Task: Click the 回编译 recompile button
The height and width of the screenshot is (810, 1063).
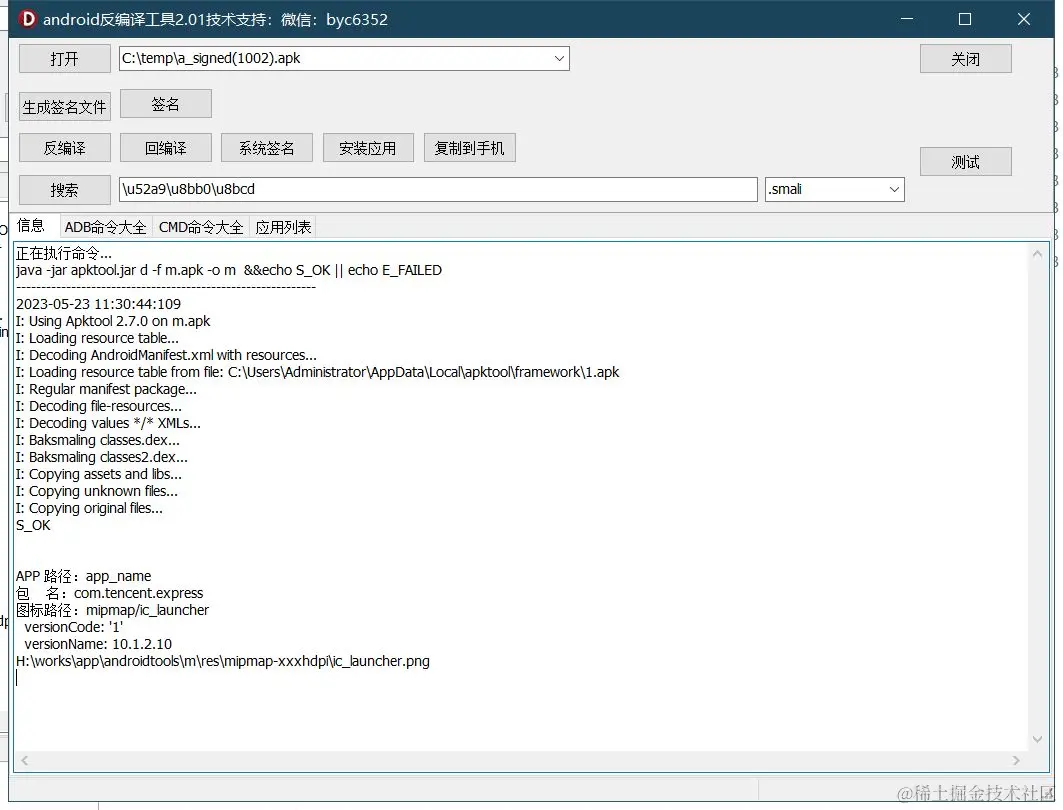Action: [x=165, y=148]
